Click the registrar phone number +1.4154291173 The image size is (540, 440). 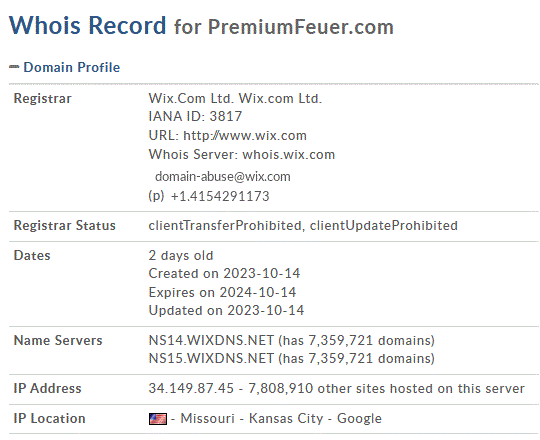point(220,196)
